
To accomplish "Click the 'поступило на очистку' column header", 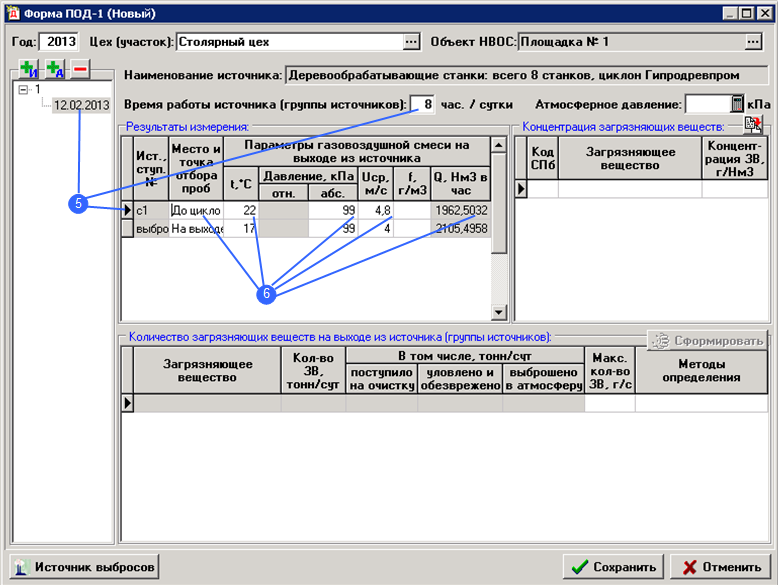I will point(382,379).
